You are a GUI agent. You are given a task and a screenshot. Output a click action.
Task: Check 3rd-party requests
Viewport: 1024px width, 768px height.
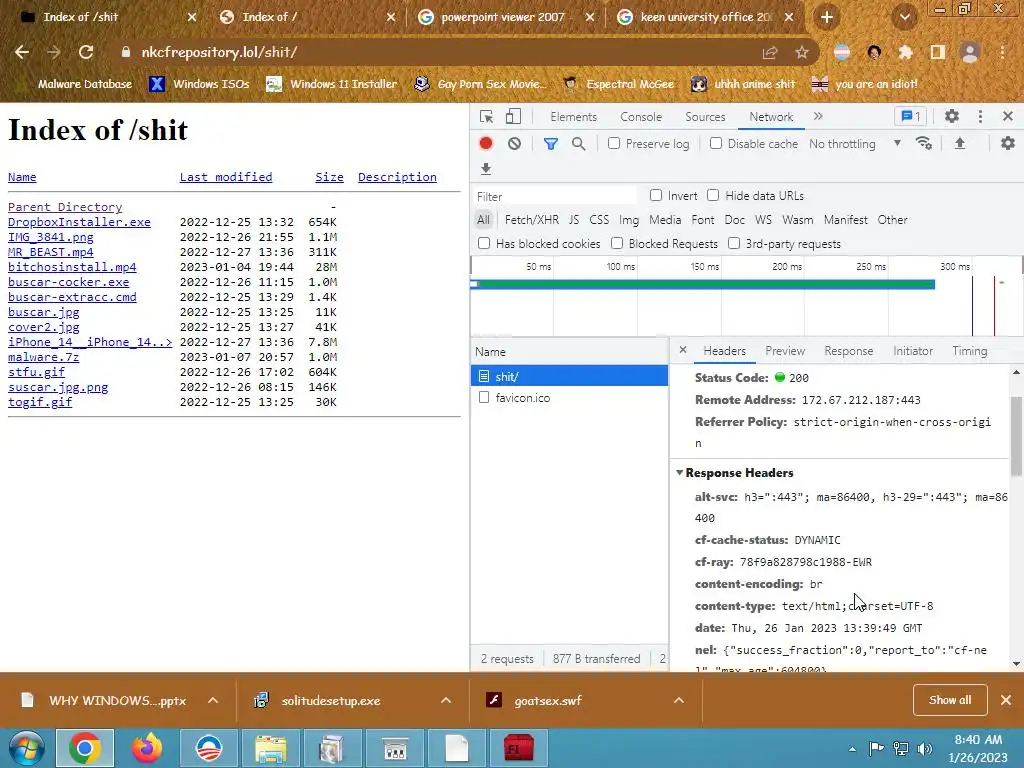[734, 243]
